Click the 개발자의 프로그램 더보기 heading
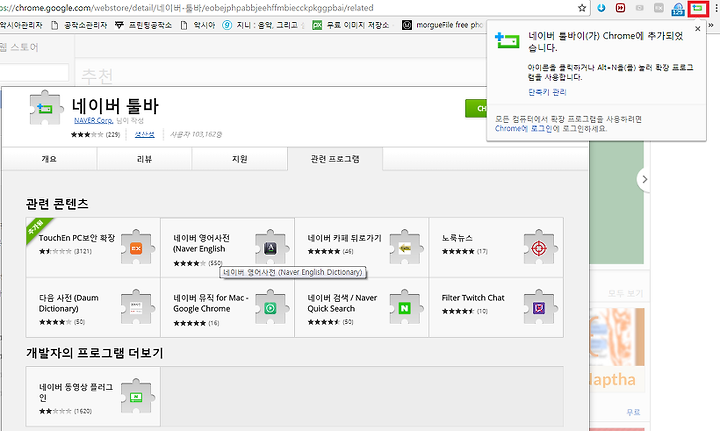This screenshot has height=431, width=720. (x=95, y=353)
